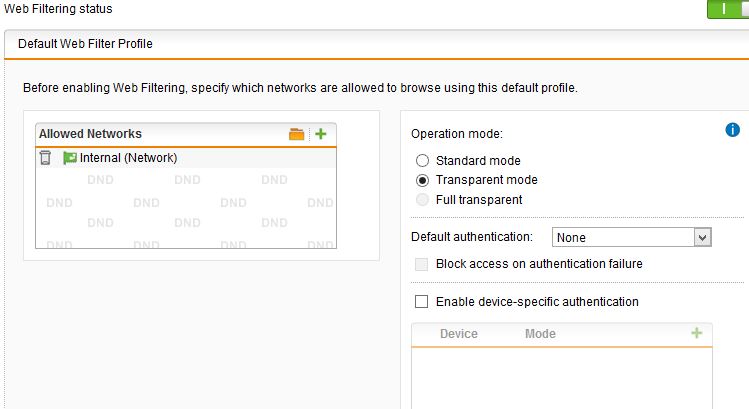Delete Internal (Network) via trash icon
This screenshot has width=749, height=409.
click(45, 158)
